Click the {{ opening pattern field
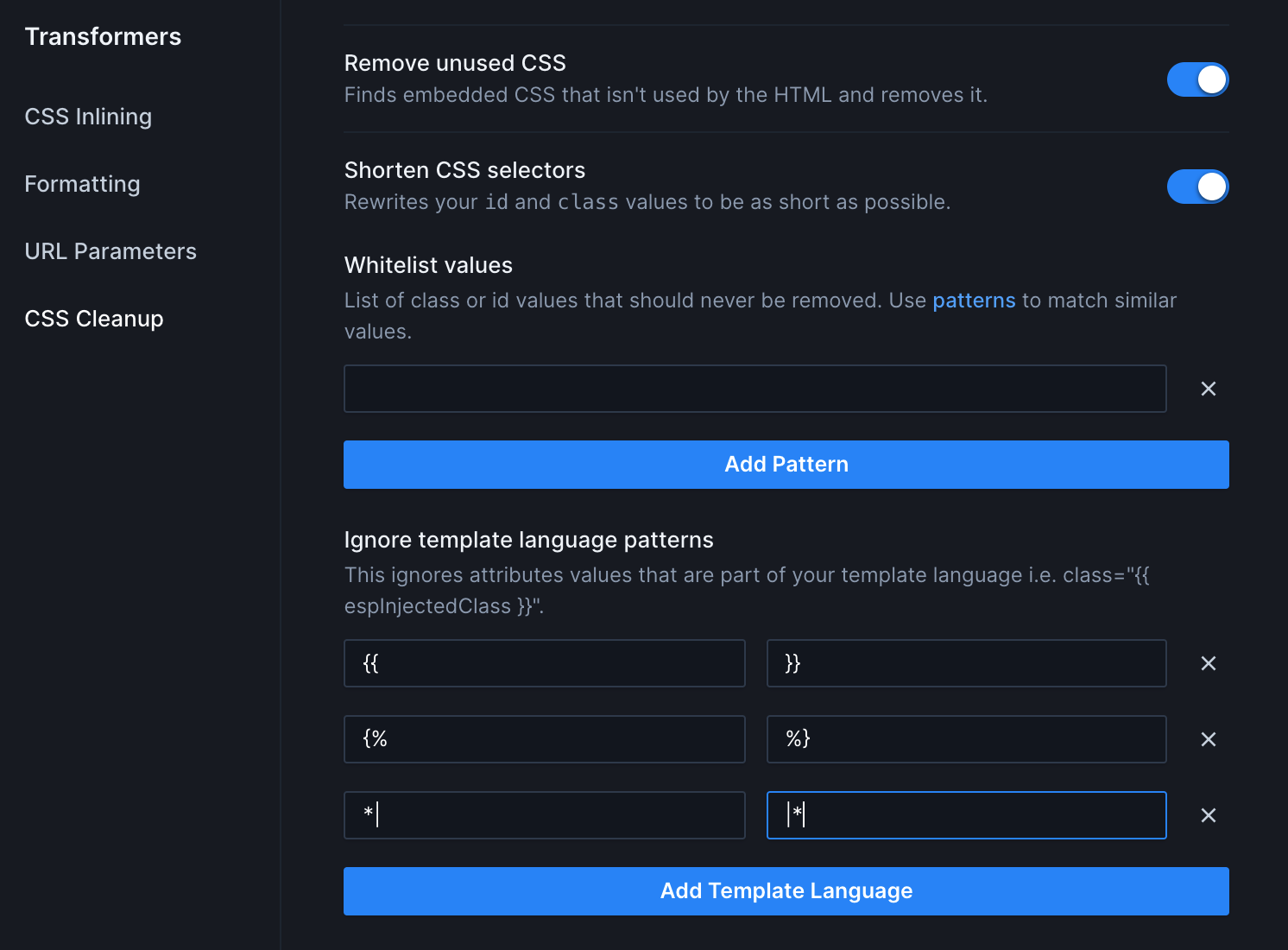 545,663
